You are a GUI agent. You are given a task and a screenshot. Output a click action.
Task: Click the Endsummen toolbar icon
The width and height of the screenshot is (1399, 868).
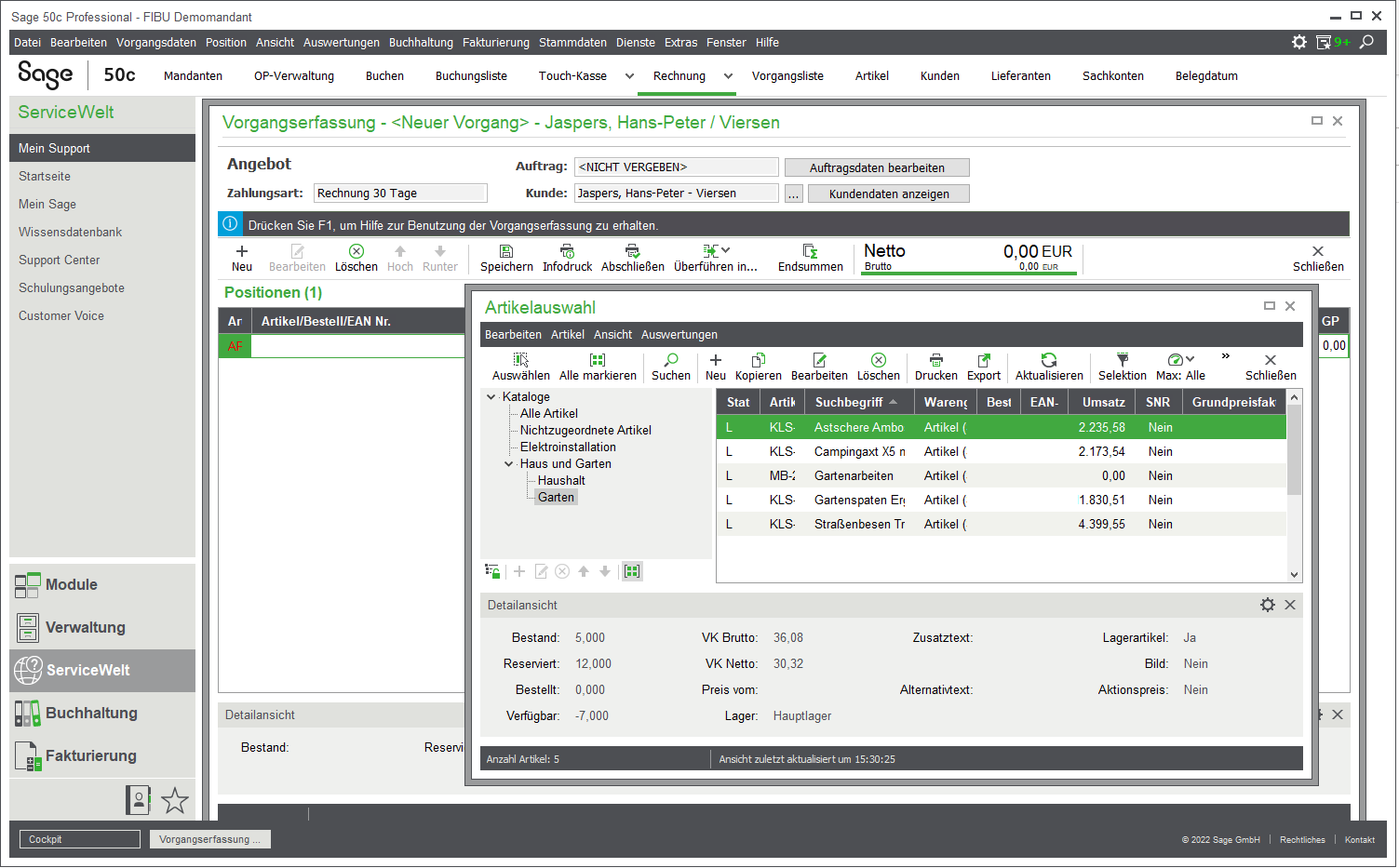coord(810,252)
